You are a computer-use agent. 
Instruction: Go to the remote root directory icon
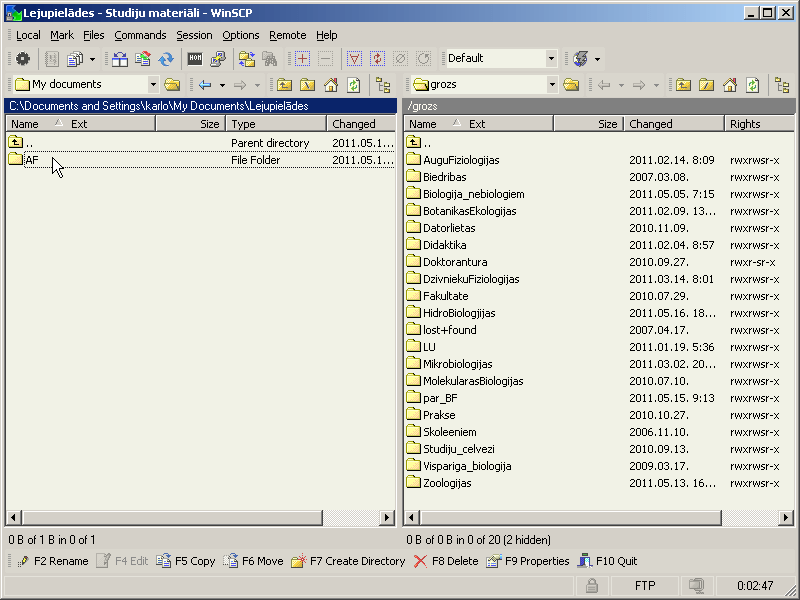tap(707, 85)
